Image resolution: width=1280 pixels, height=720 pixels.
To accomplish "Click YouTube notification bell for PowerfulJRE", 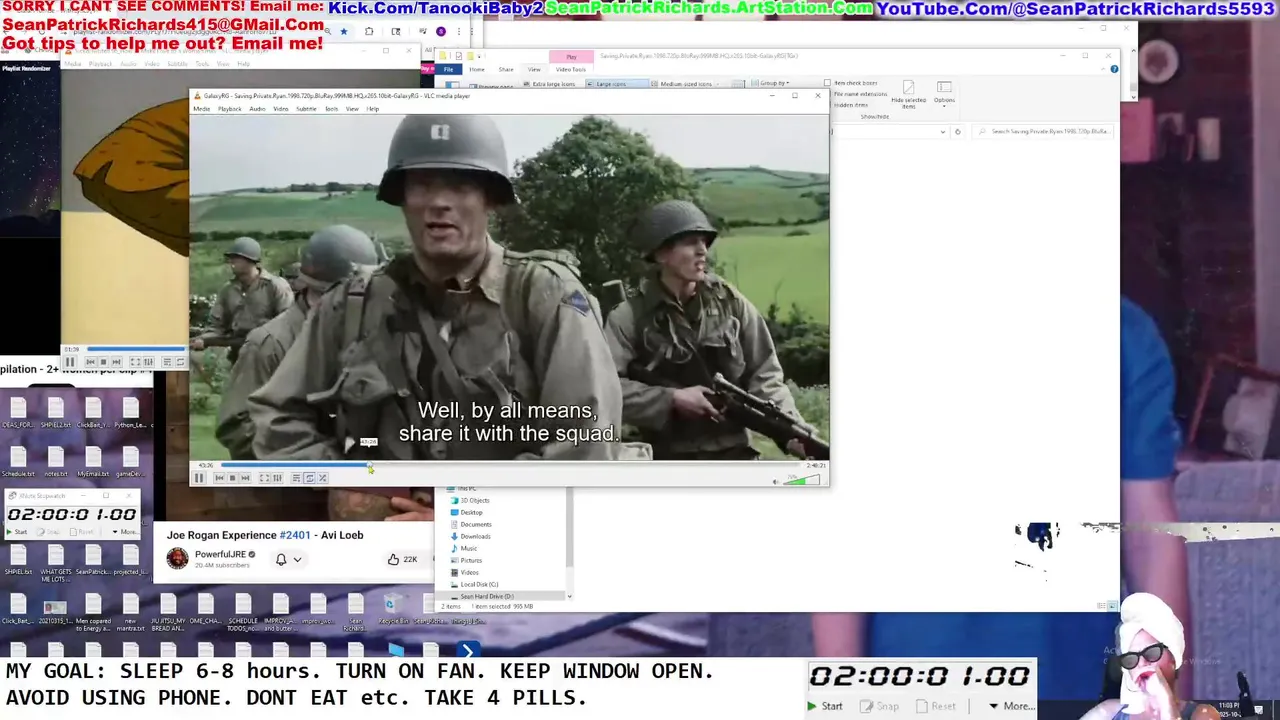I will [281, 559].
